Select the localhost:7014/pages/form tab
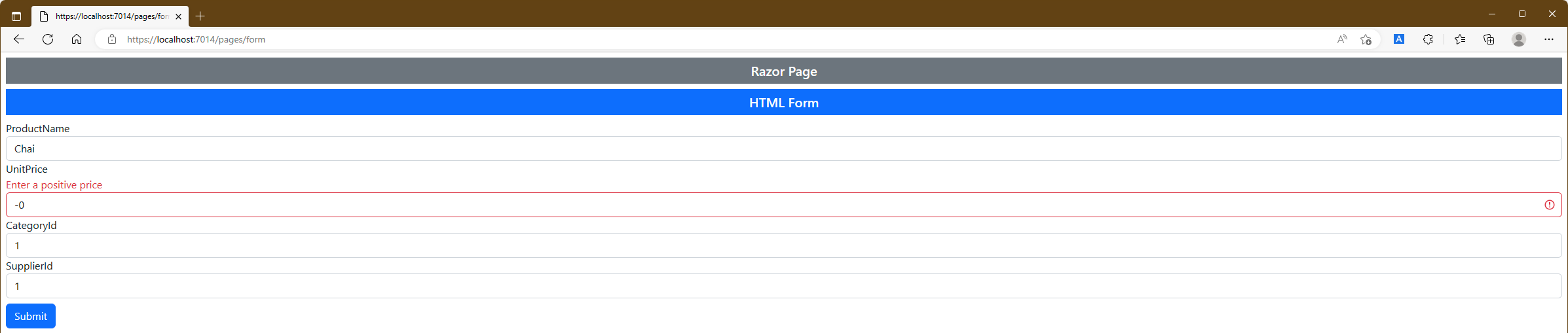This screenshot has width=1568, height=333. tap(110, 16)
